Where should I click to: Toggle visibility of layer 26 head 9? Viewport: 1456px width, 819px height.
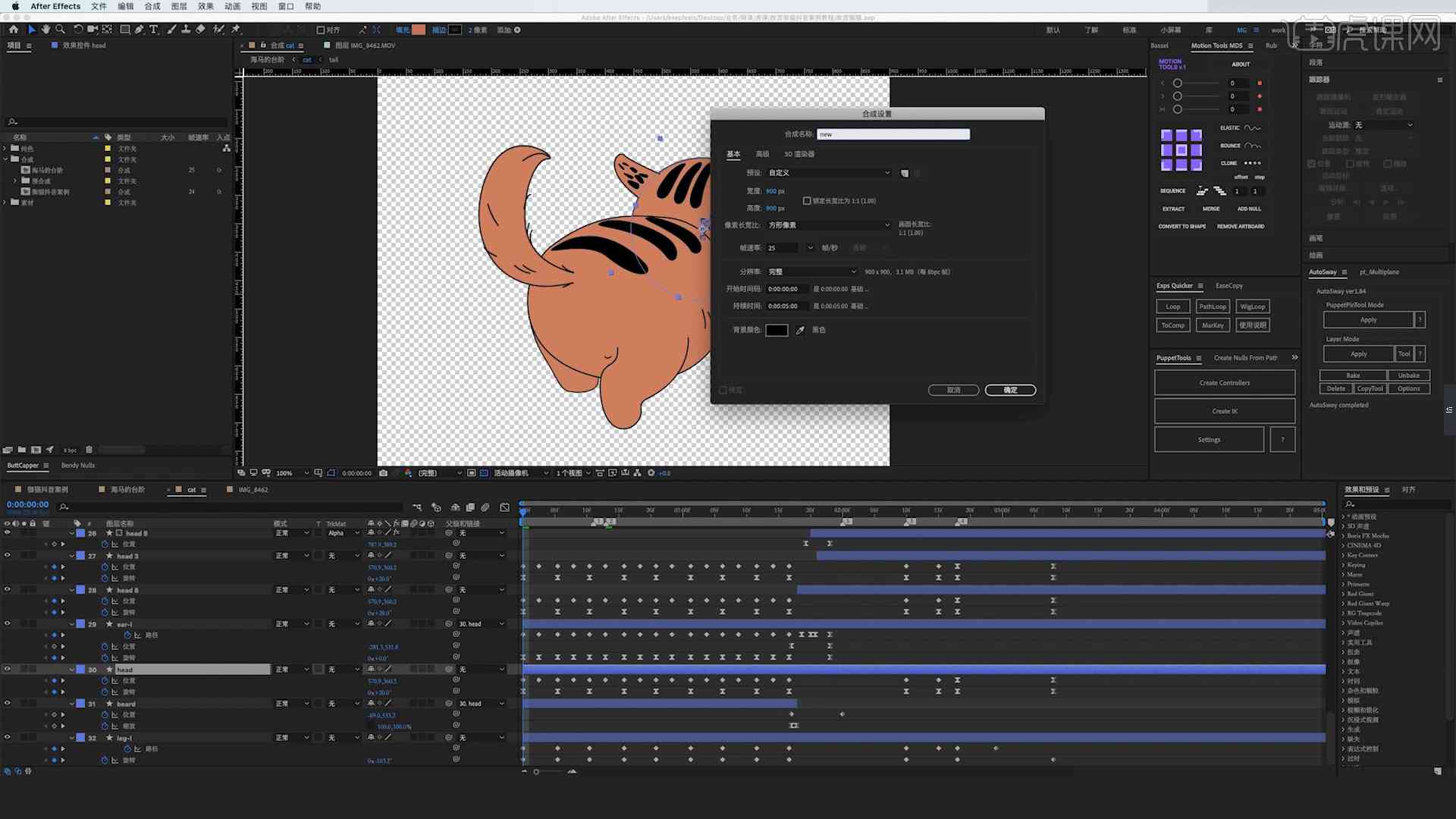(8, 533)
